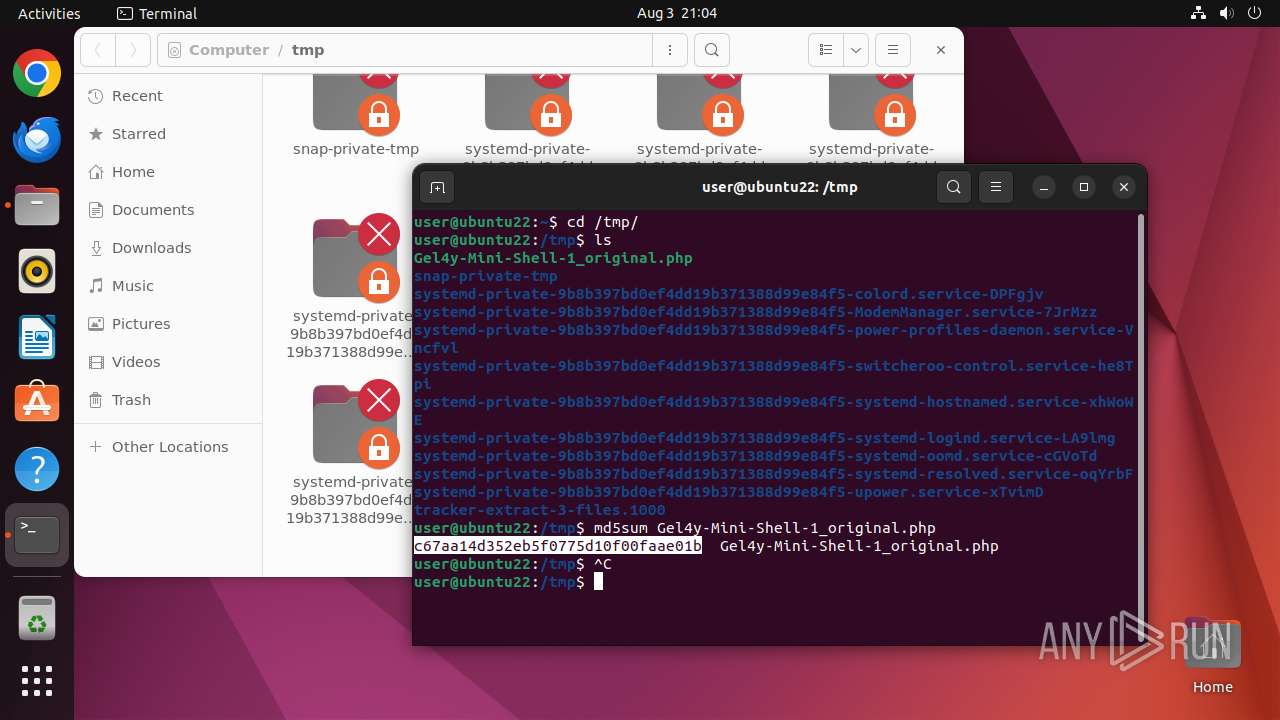This screenshot has height=720, width=1280.
Task: Open LibreOffice Writer from the dock
Action: pos(37,337)
